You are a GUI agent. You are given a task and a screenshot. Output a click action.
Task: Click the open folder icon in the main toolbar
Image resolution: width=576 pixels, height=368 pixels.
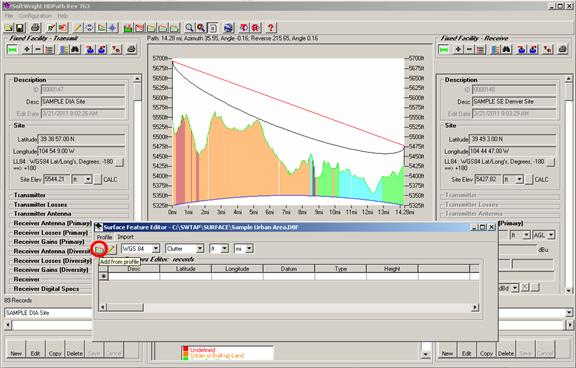[x=8, y=28]
